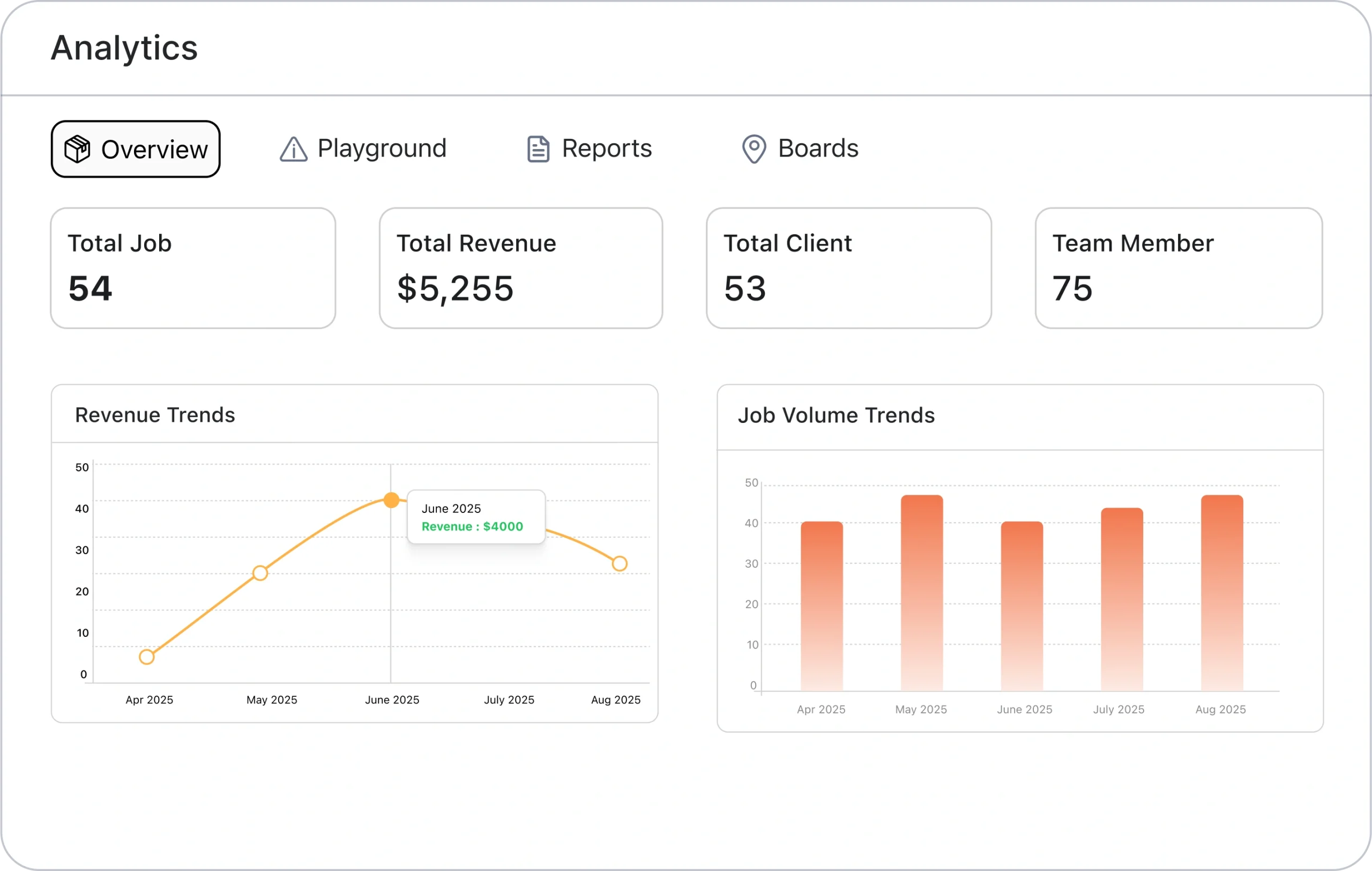Switch to the Playground tab
This screenshot has height=871, width=1372.
pos(381,148)
